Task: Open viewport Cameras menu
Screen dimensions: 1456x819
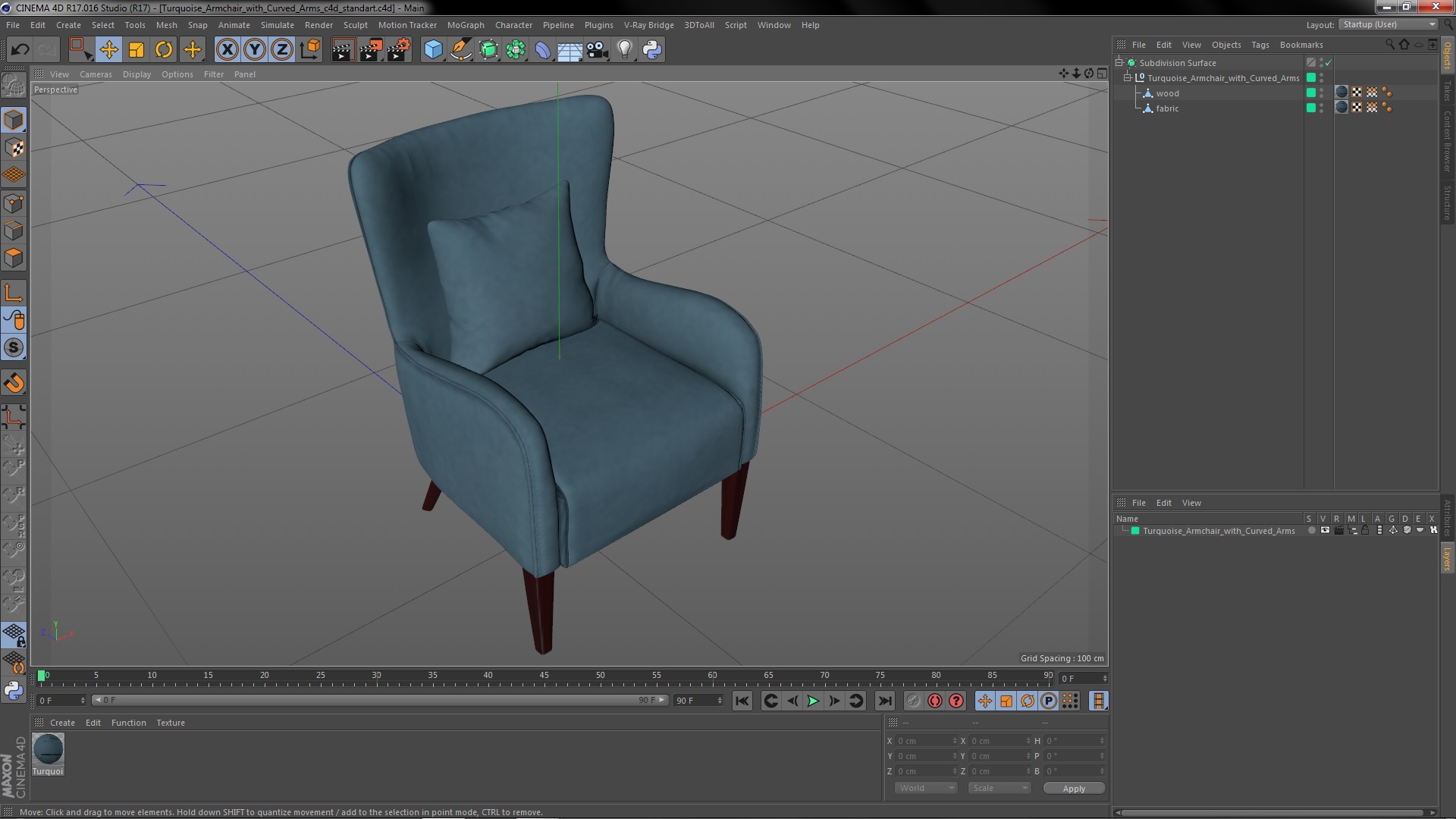Action: point(96,74)
